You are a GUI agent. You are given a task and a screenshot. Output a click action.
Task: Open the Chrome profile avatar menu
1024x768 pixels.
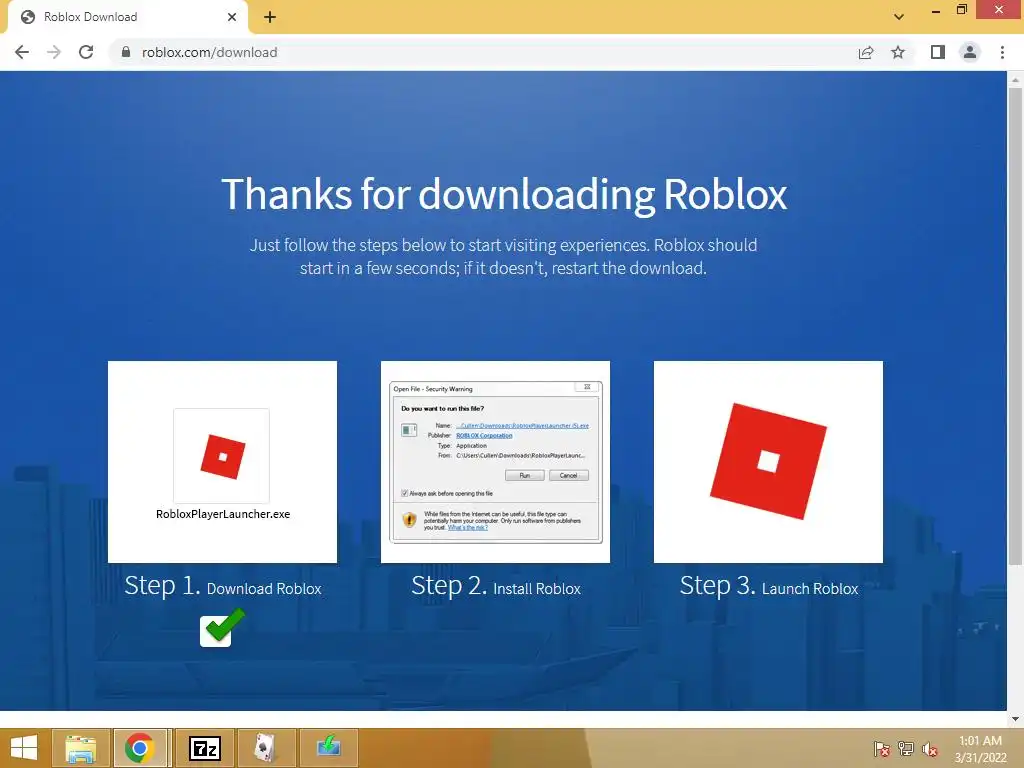pos(970,52)
